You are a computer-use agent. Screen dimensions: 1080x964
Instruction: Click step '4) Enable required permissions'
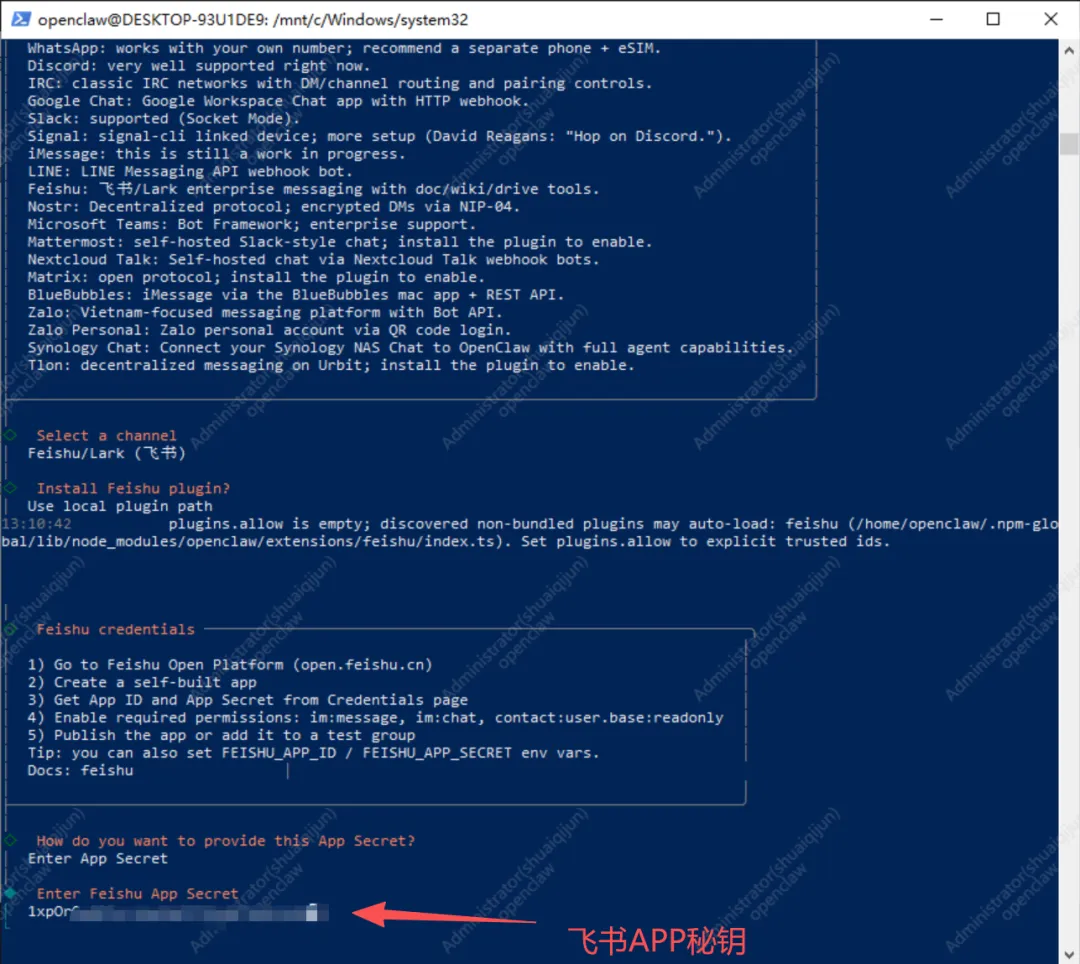pos(375,717)
